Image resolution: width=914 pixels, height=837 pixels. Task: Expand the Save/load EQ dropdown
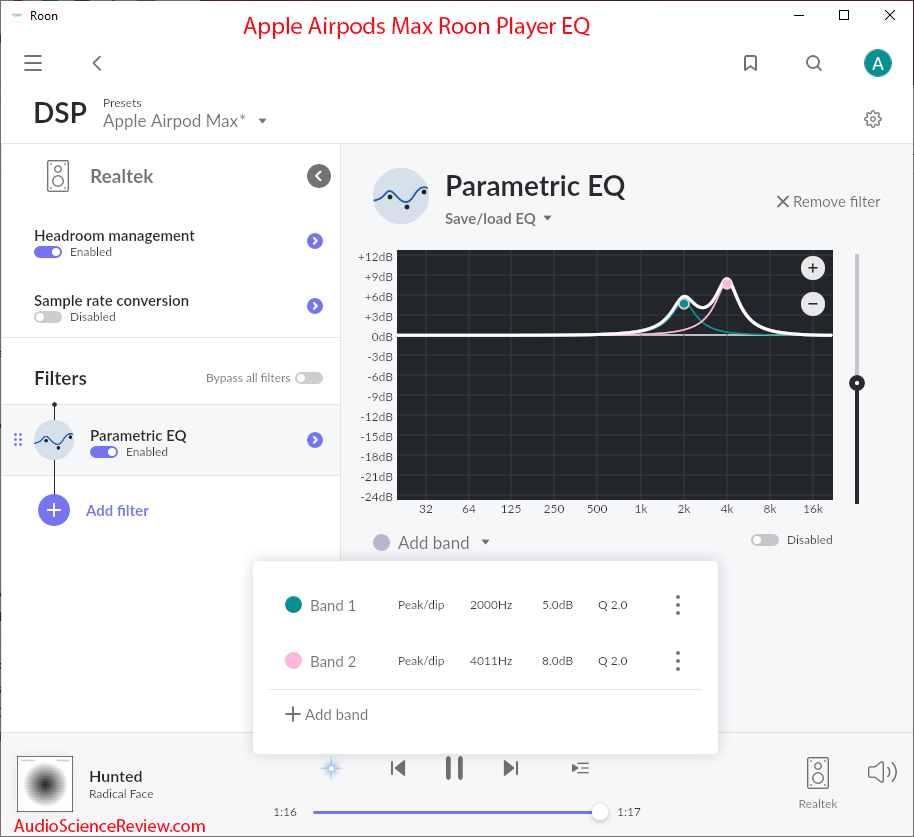click(x=498, y=219)
